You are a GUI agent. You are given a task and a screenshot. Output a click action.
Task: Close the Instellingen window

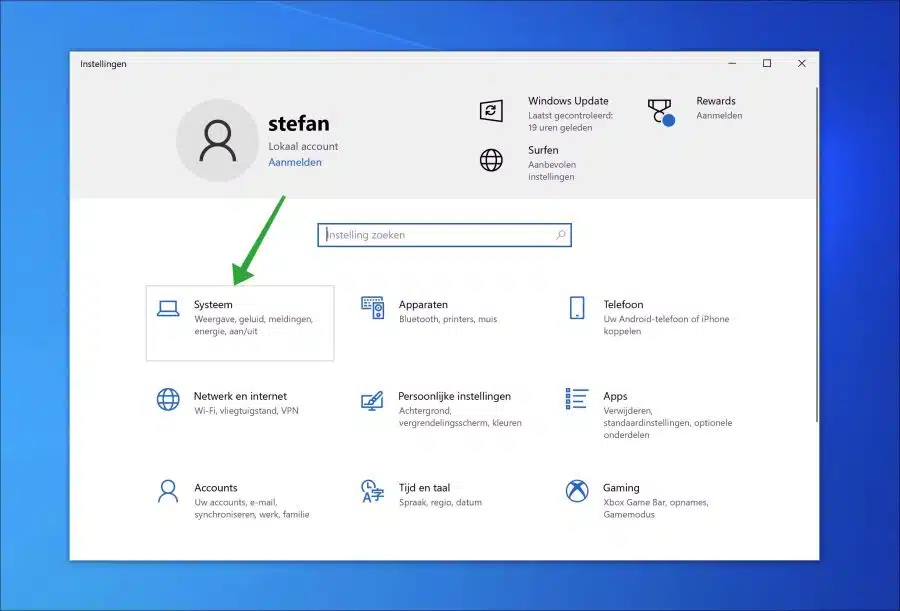point(802,63)
